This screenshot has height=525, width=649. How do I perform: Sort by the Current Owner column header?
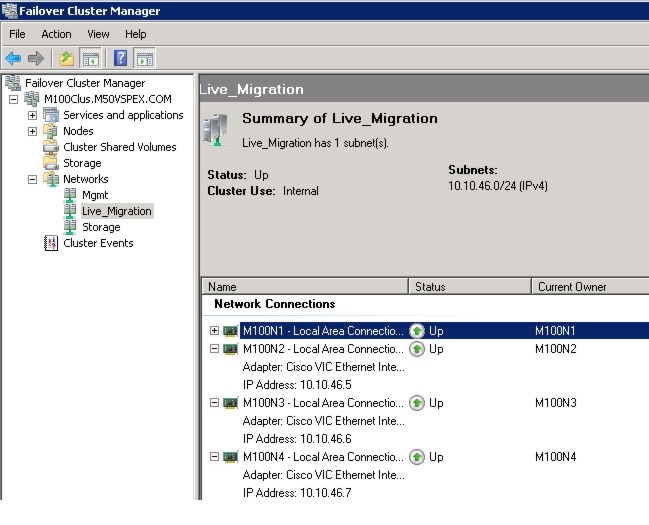[x=590, y=287]
